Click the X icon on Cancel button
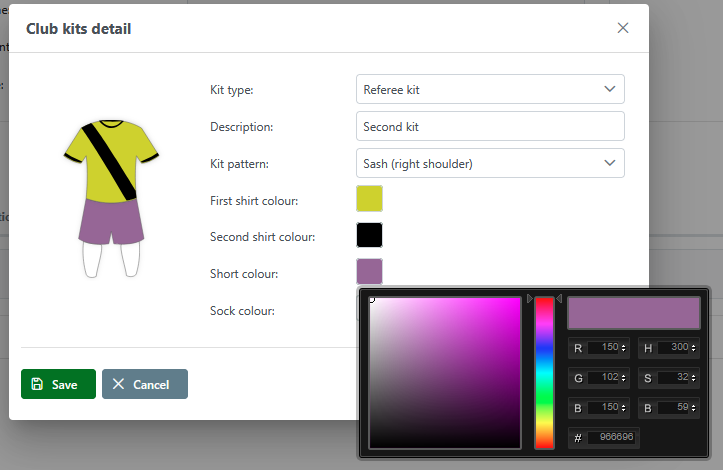 pyautogui.click(x=119, y=384)
